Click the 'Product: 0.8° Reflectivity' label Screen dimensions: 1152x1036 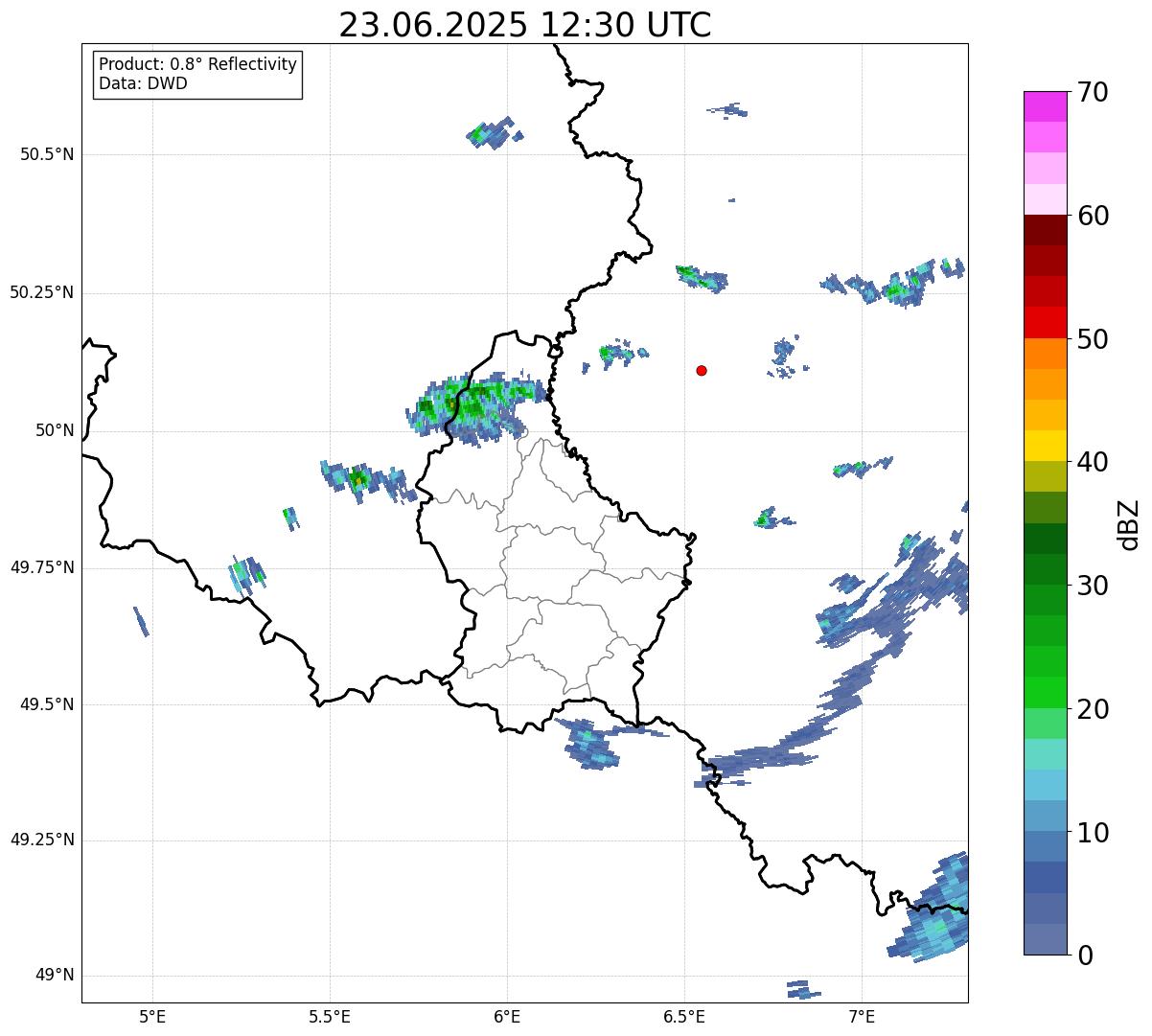click(198, 64)
